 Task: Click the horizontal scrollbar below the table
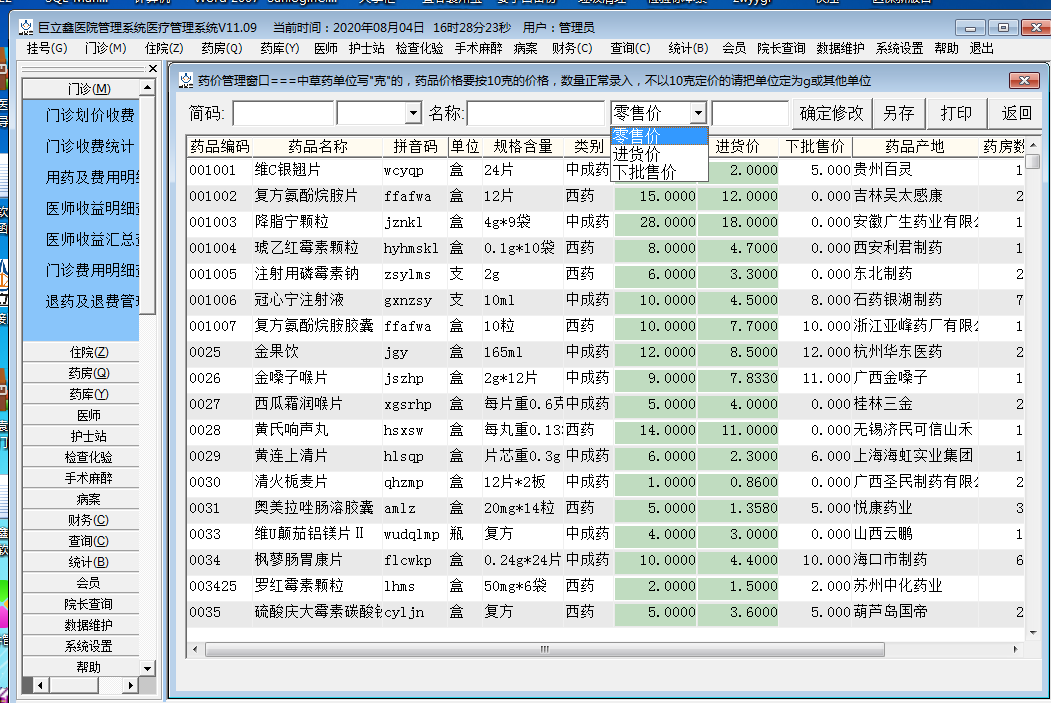click(544, 650)
